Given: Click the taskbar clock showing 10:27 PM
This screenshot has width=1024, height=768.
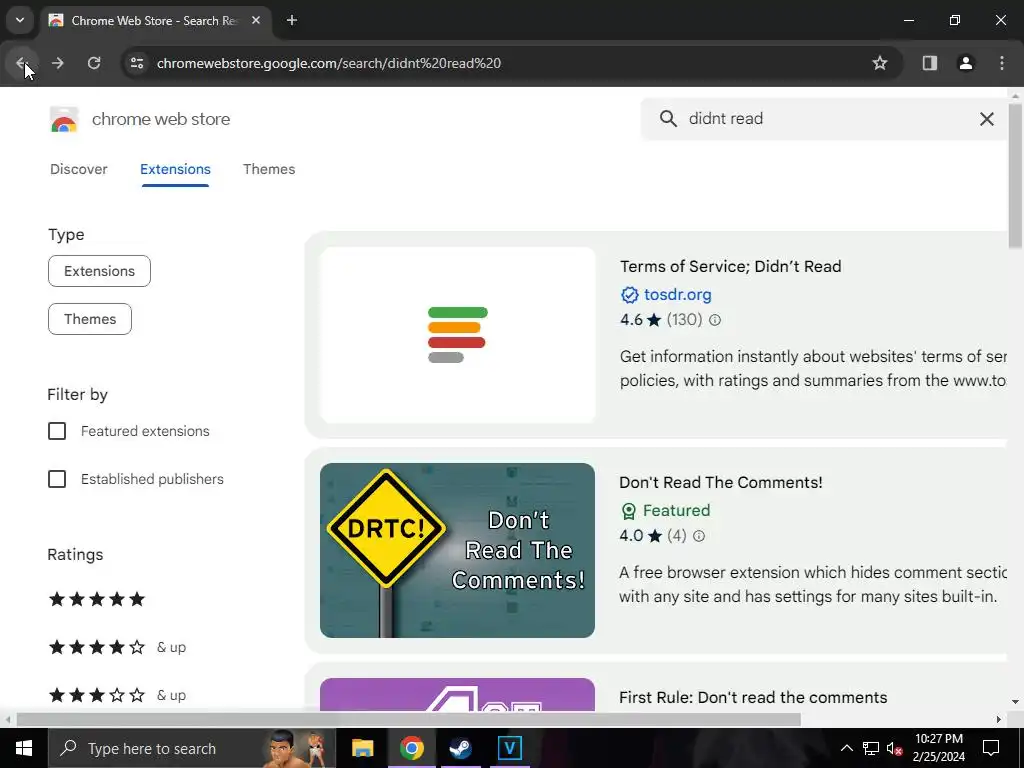Looking at the screenshot, I should (x=938, y=748).
